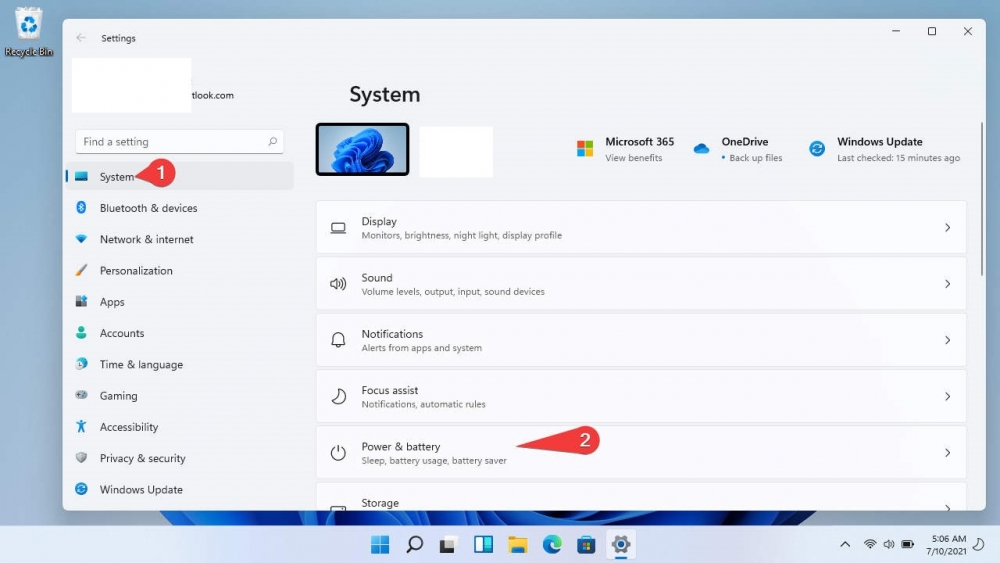Click the Network & internet wifi icon

81,239
